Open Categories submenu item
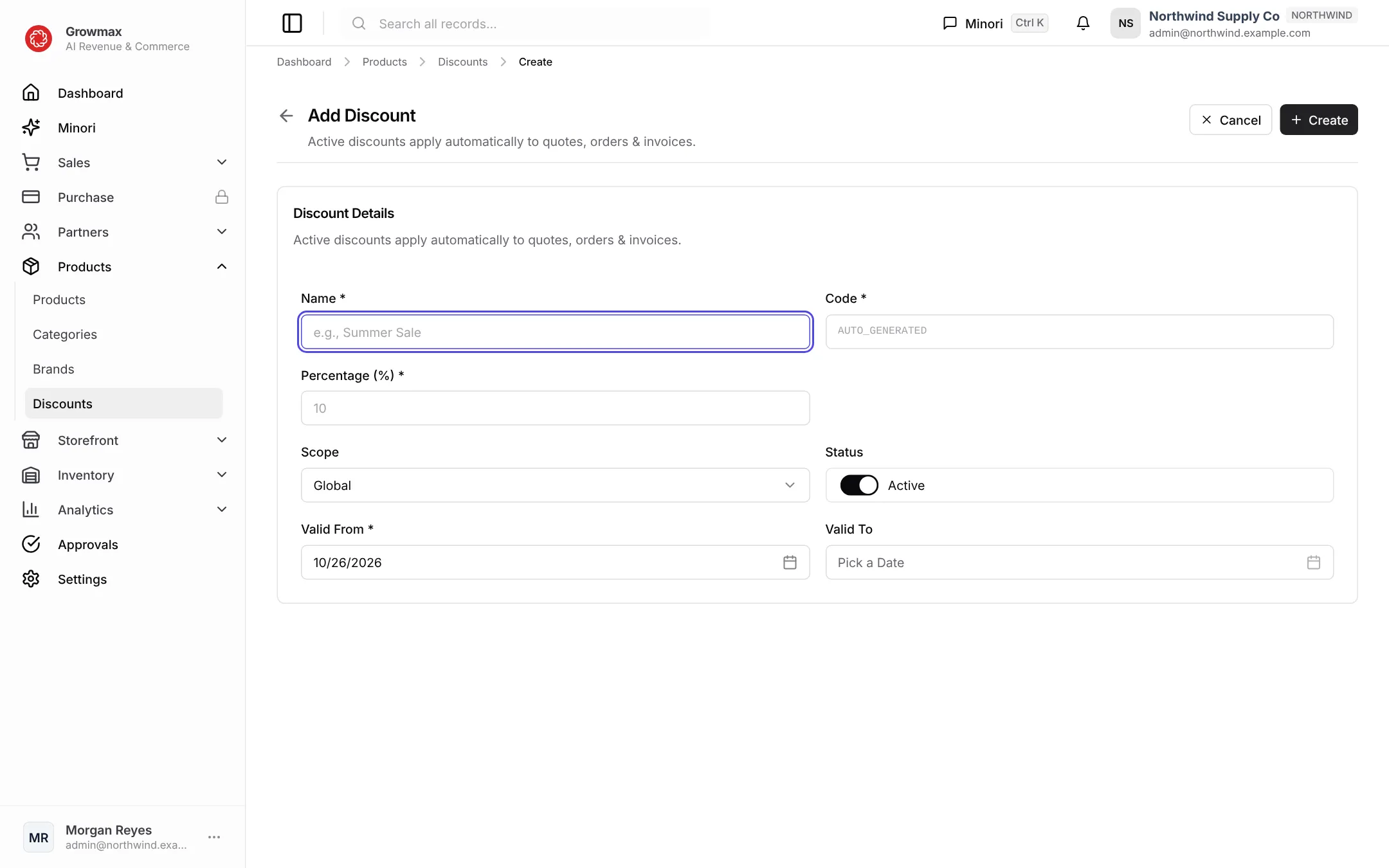 pyautogui.click(x=123, y=334)
